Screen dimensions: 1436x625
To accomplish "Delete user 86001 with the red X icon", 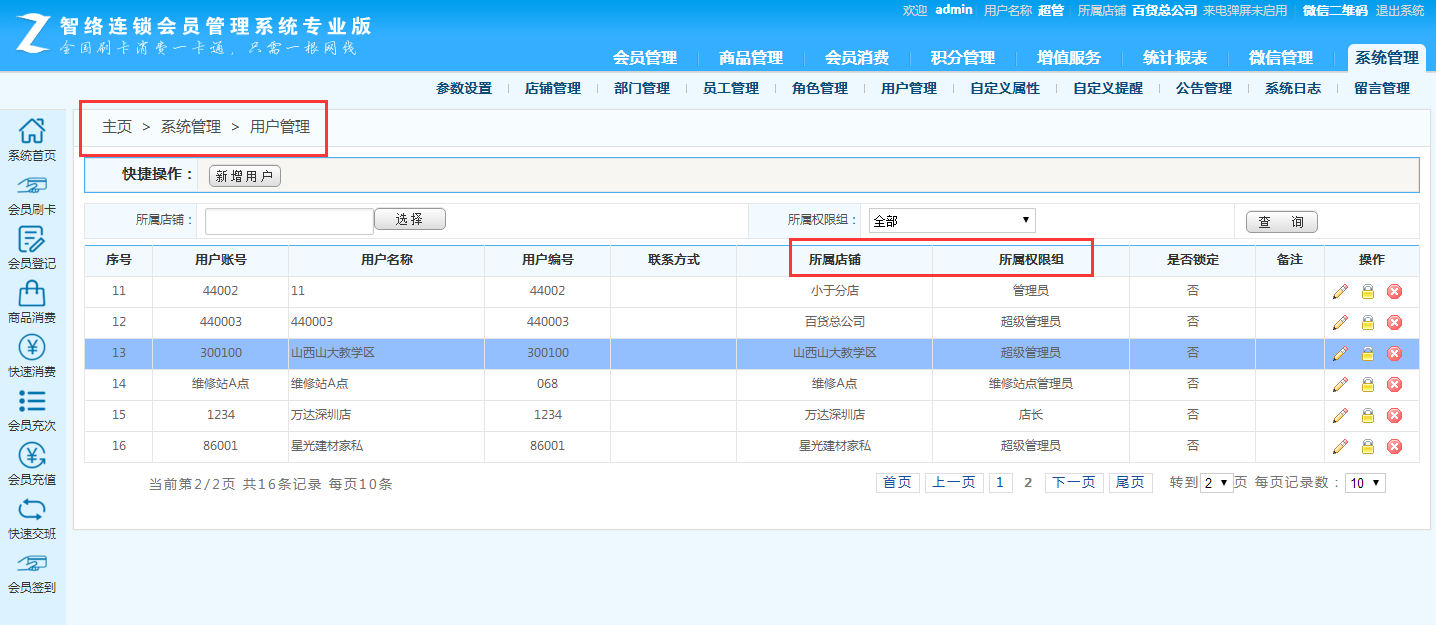I will 1394,446.
